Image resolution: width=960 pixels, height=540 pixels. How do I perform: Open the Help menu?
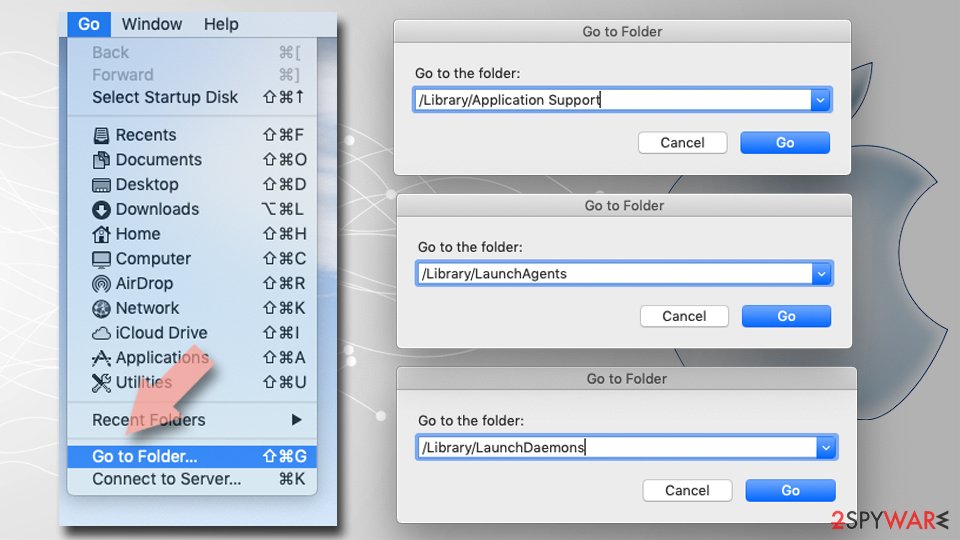(221, 24)
